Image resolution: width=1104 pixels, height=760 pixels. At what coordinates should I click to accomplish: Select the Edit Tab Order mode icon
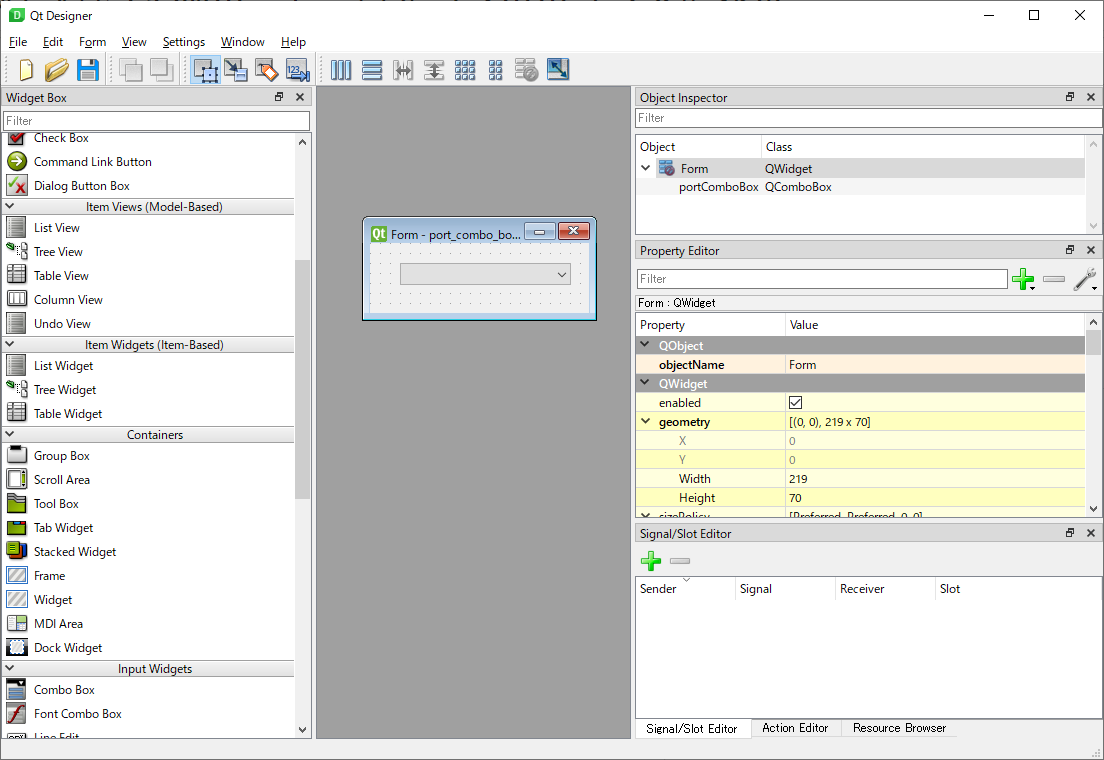tap(298, 70)
